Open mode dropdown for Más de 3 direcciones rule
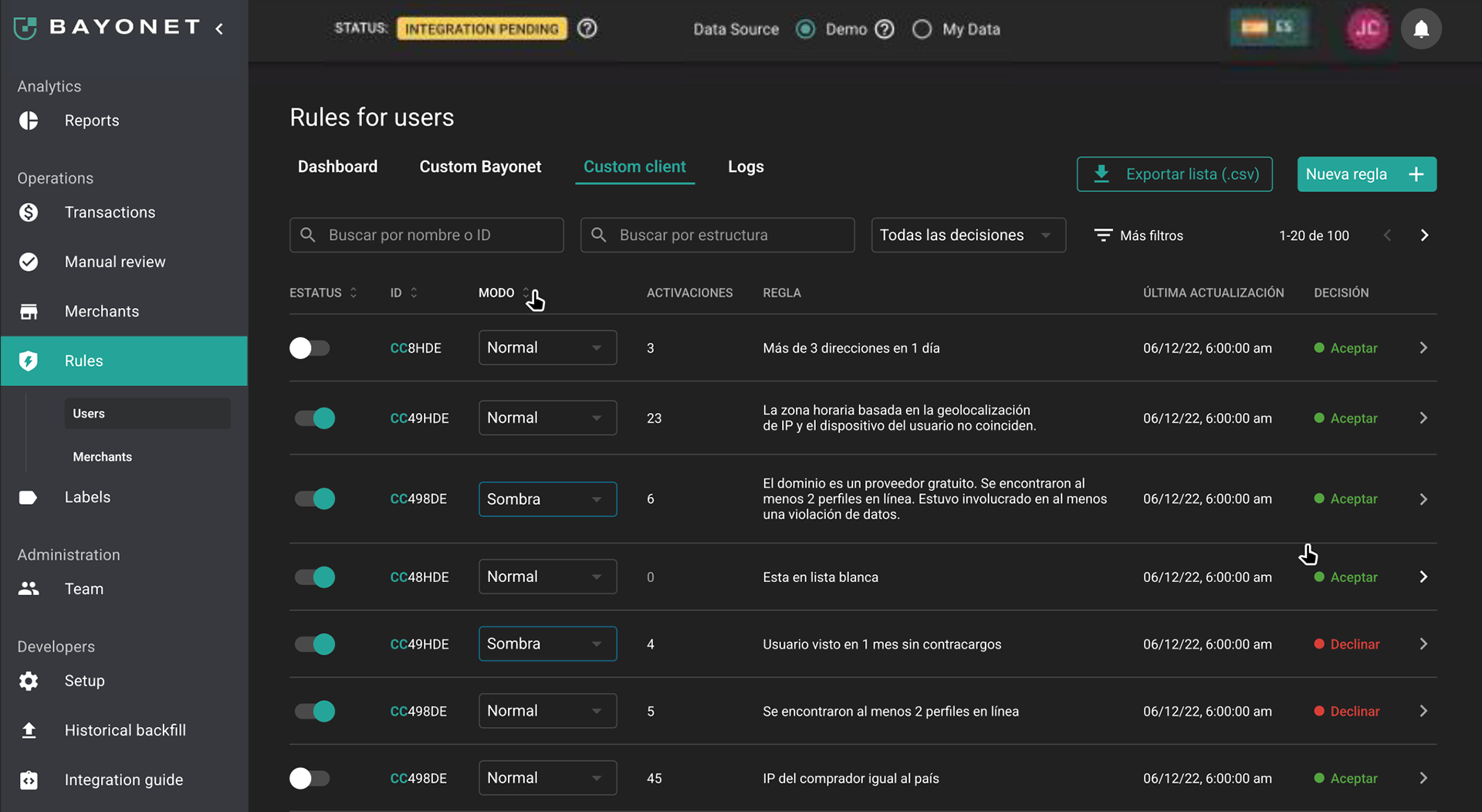This screenshot has height=812, width=1482. (x=547, y=347)
